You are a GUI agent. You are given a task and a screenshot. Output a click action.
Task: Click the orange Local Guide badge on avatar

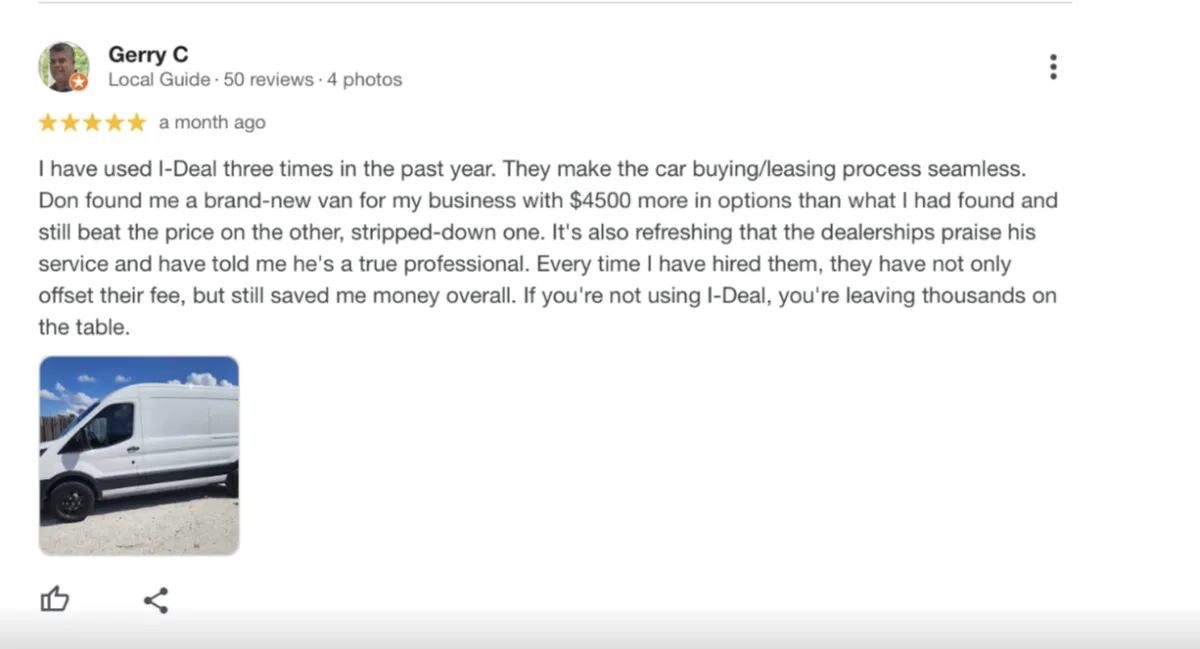coord(79,82)
